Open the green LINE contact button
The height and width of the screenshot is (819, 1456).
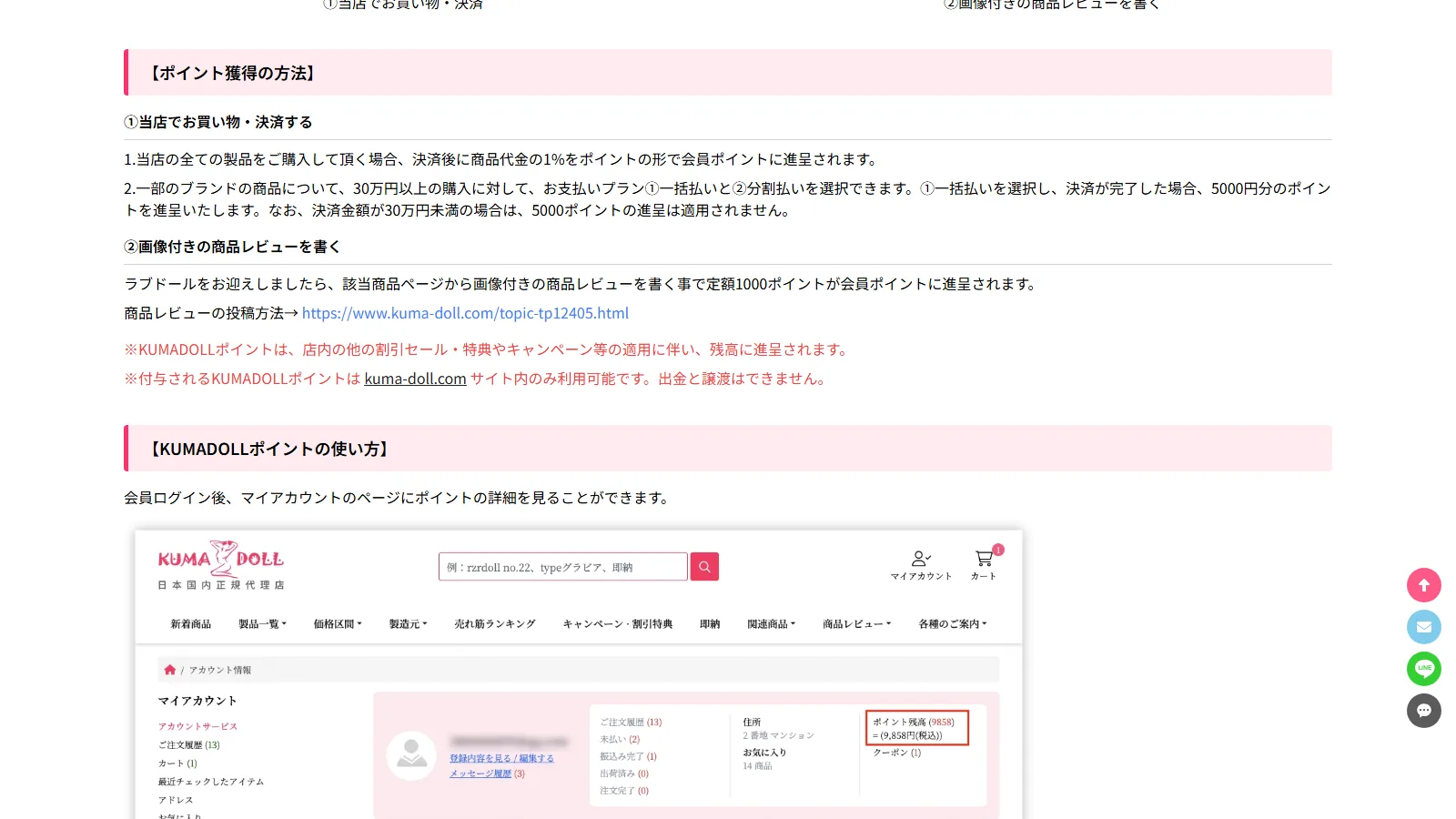click(1423, 669)
